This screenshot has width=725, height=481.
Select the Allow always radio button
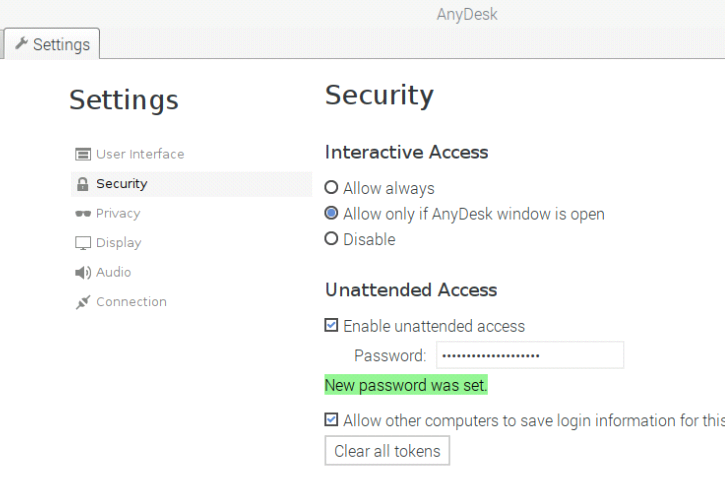331,187
